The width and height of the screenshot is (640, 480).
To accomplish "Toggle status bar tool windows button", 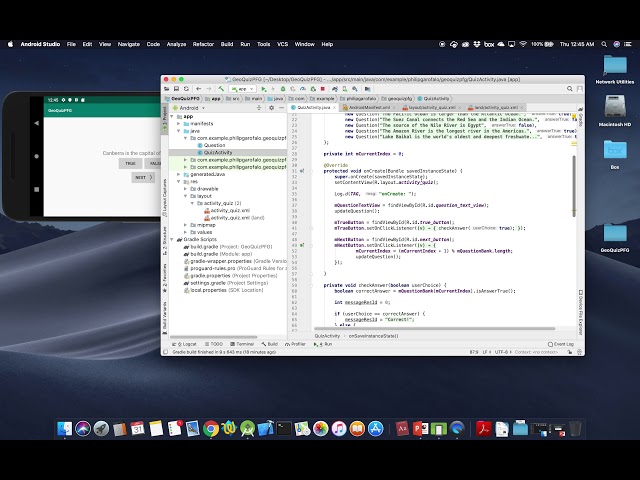I will coord(165,352).
